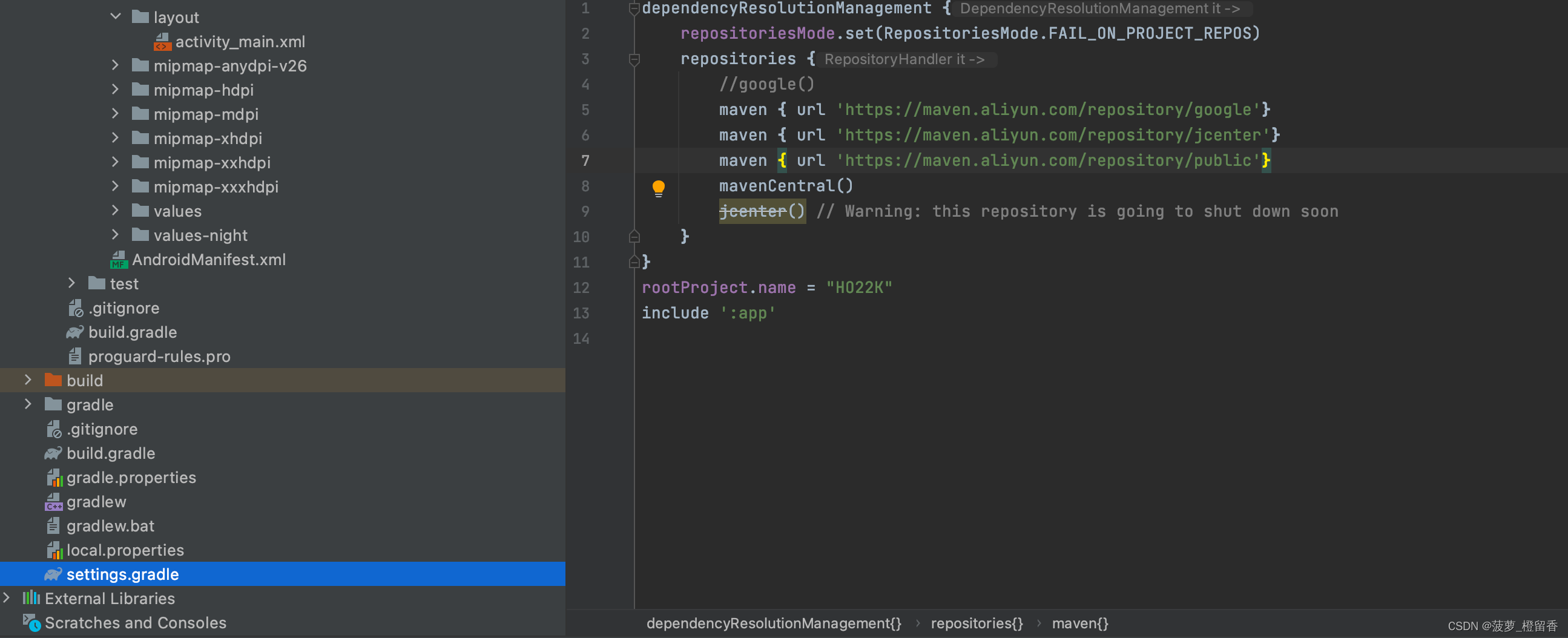Click the layout folder icon
The image size is (1568, 638).
pyautogui.click(x=140, y=16)
